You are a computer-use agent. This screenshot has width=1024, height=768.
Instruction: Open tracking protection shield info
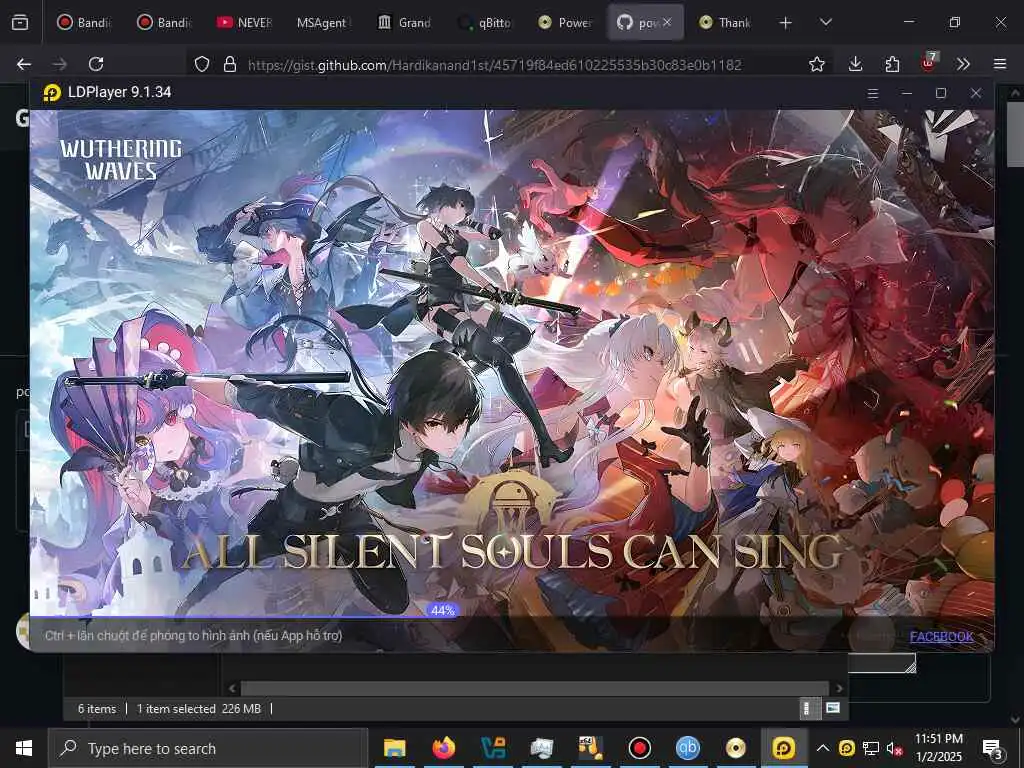(202, 64)
